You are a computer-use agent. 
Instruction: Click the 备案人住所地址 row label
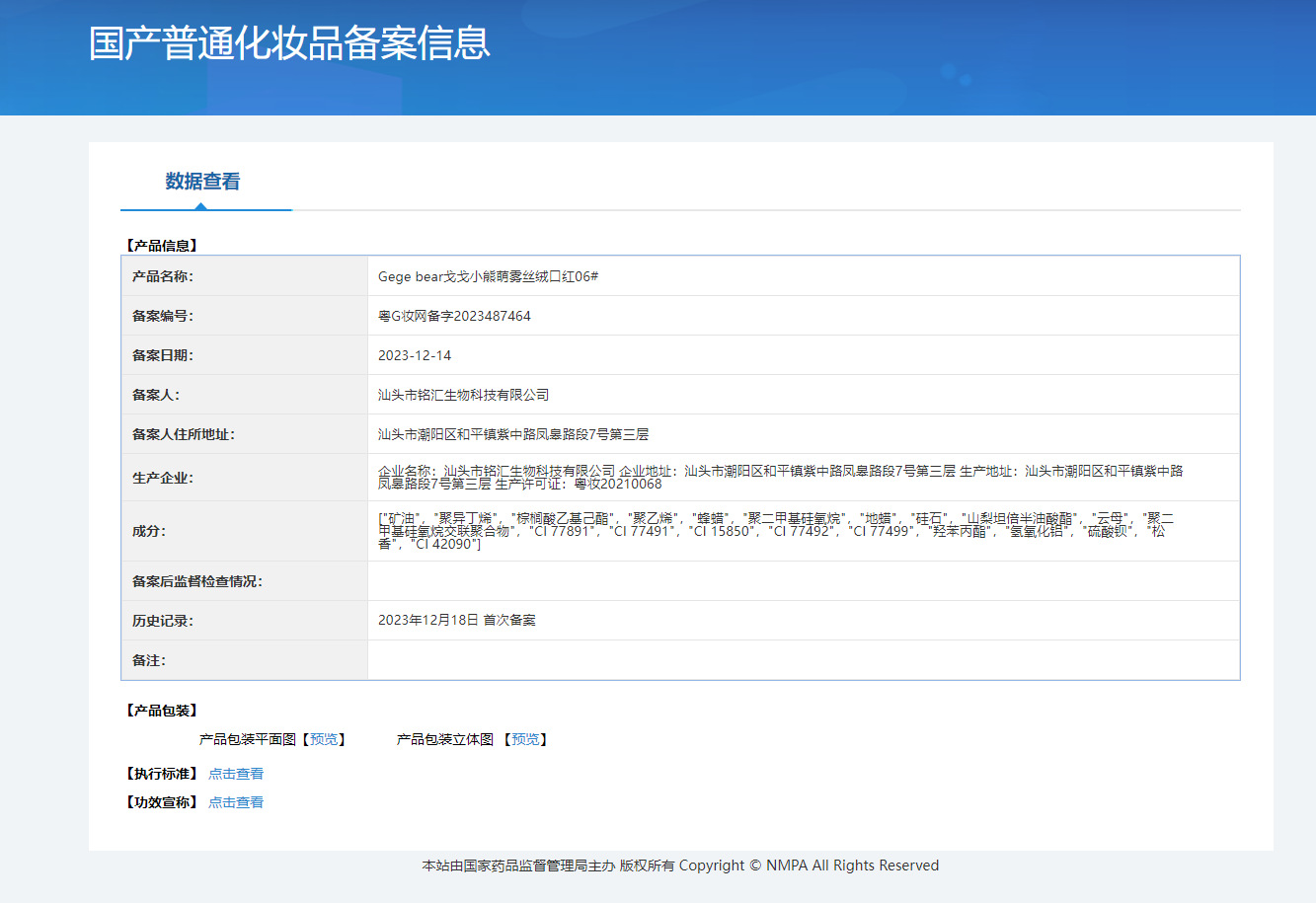coord(184,434)
